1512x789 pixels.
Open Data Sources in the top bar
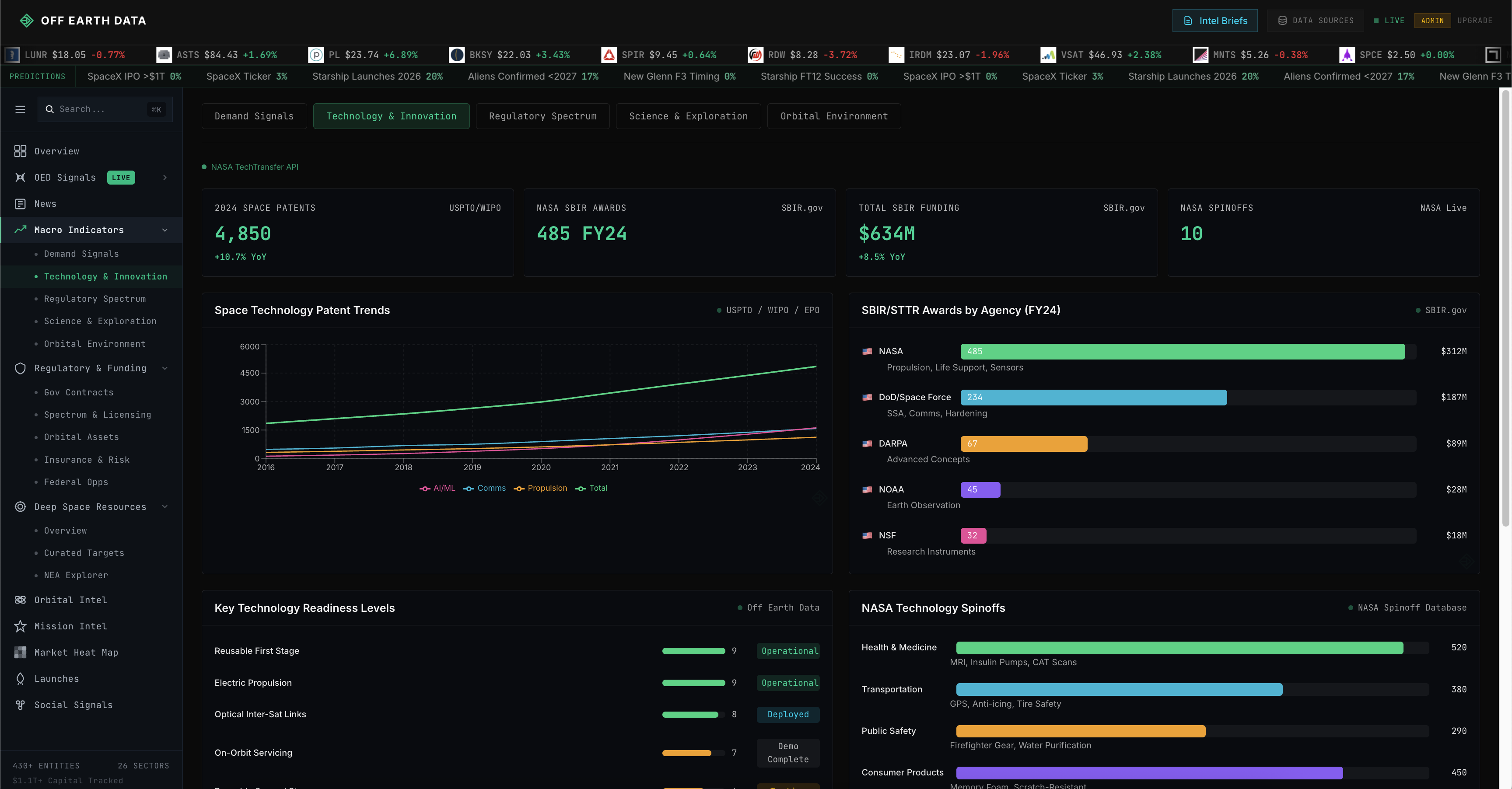(x=1315, y=20)
